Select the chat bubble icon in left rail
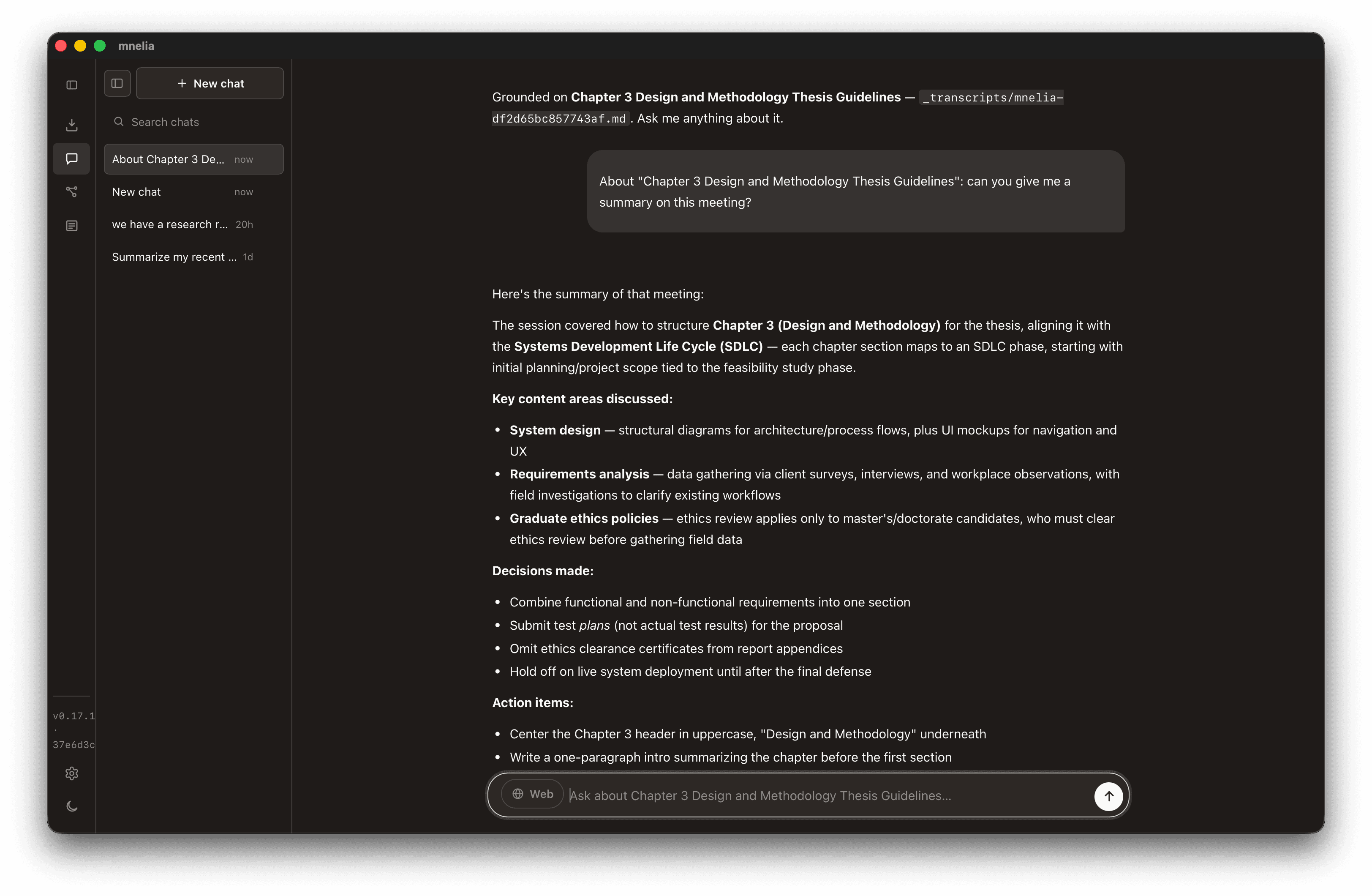This screenshot has height=896, width=1372. point(71,158)
